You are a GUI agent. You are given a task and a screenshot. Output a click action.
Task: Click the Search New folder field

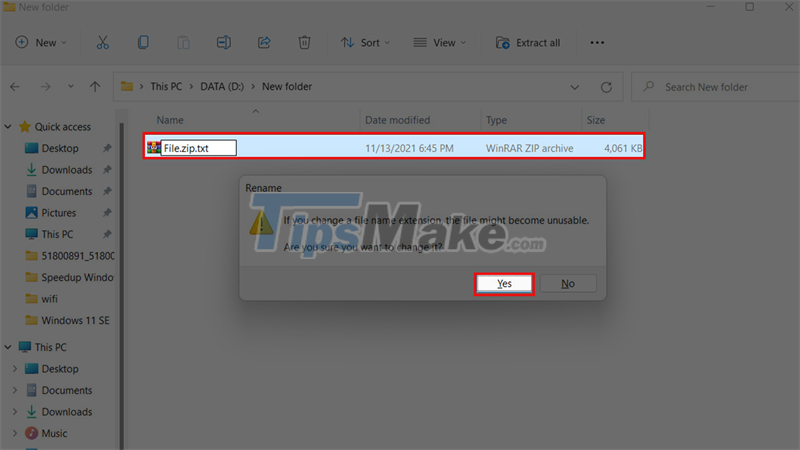(715, 87)
